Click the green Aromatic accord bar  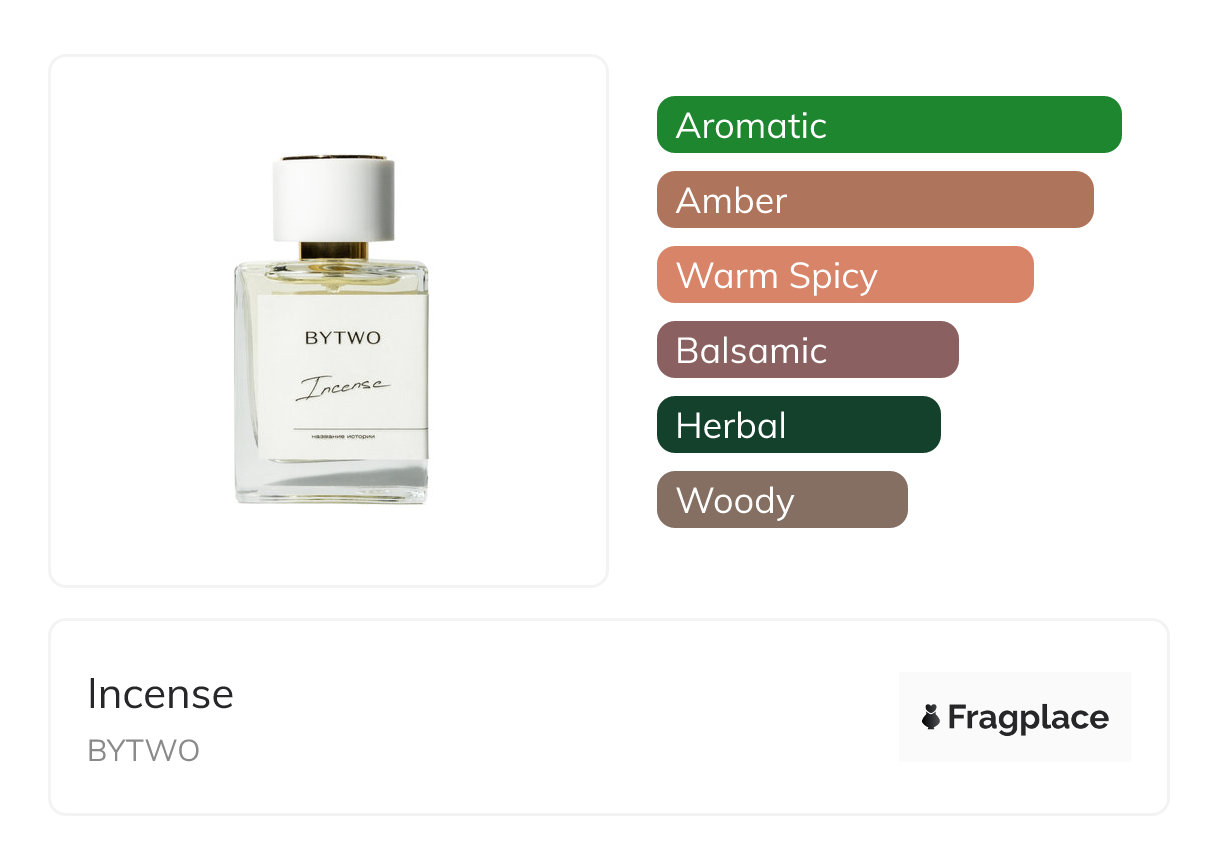pos(889,125)
